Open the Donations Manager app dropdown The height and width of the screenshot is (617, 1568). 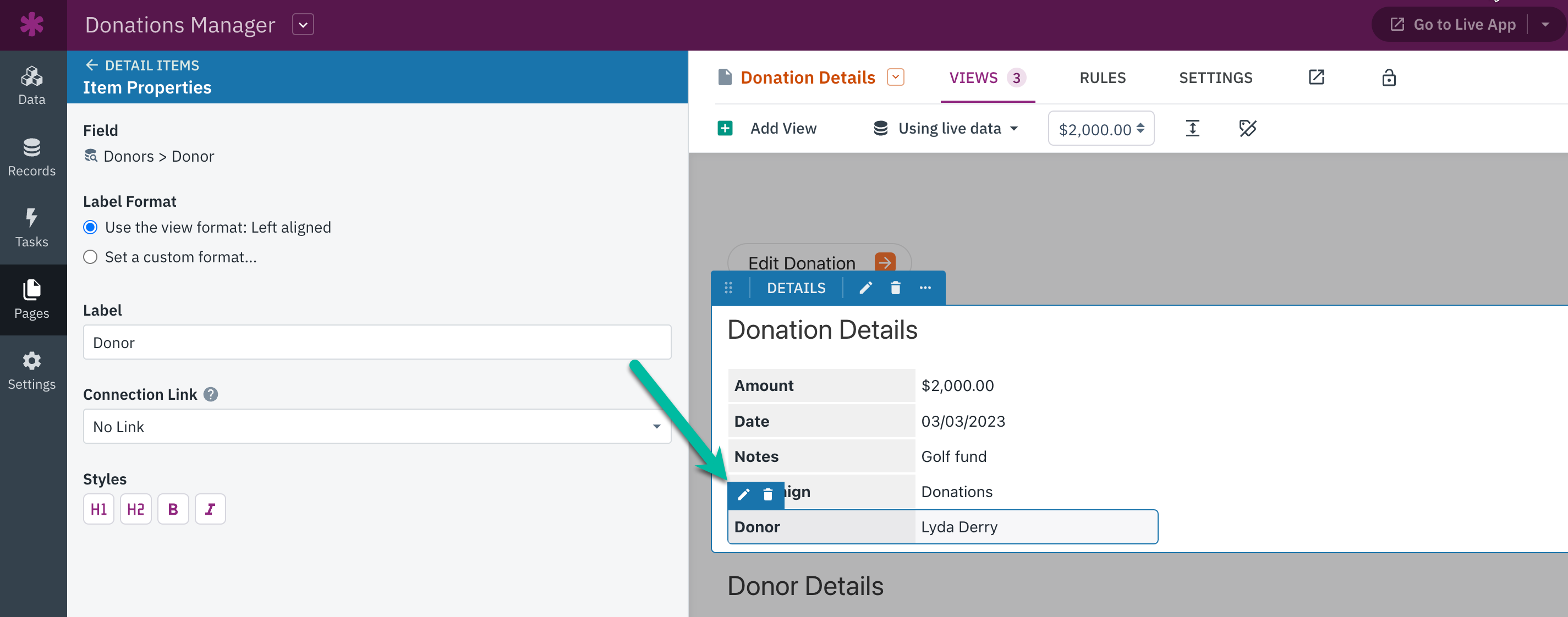pyautogui.click(x=303, y=25)
